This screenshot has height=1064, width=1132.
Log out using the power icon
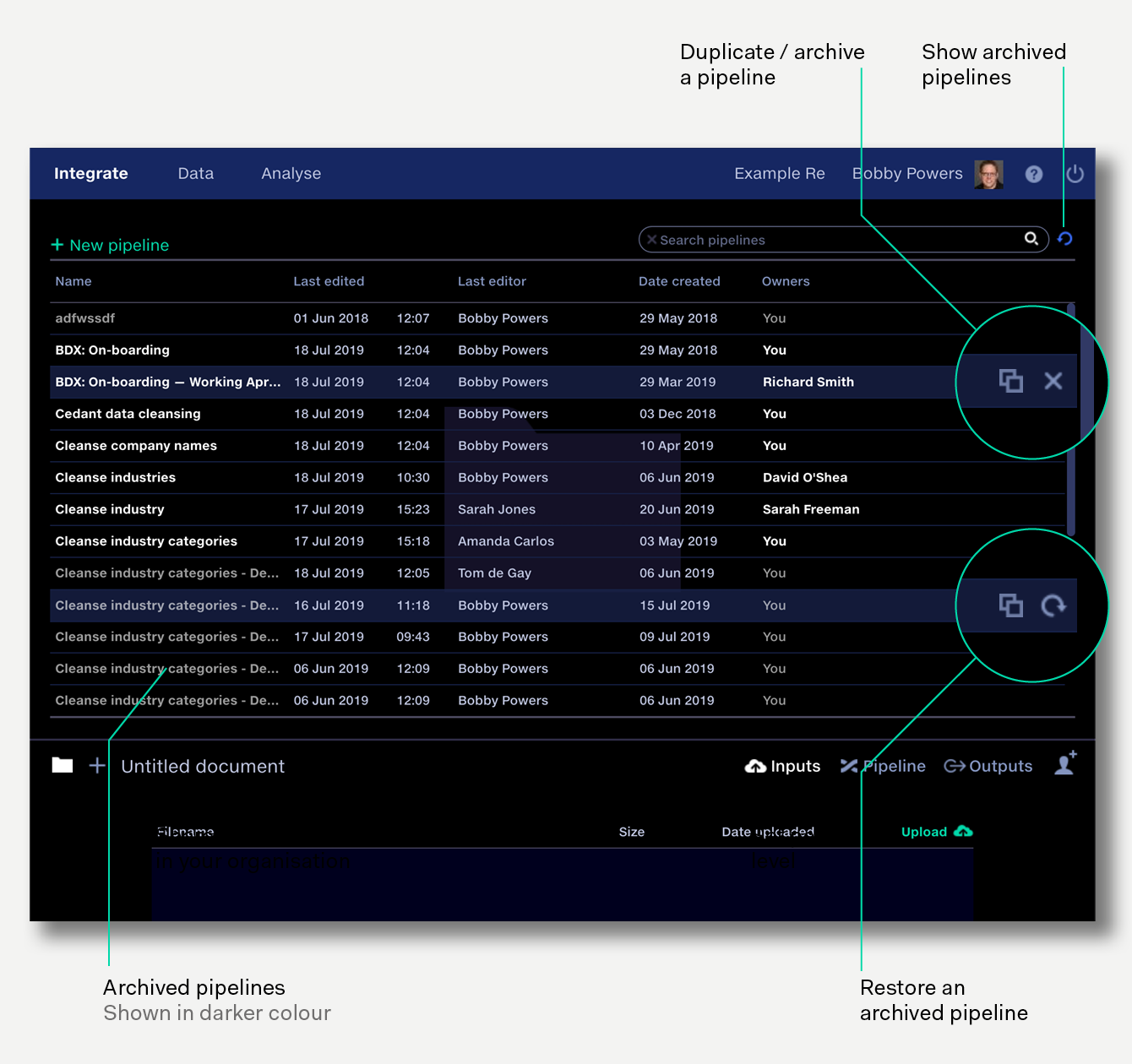click(1075, 174)
